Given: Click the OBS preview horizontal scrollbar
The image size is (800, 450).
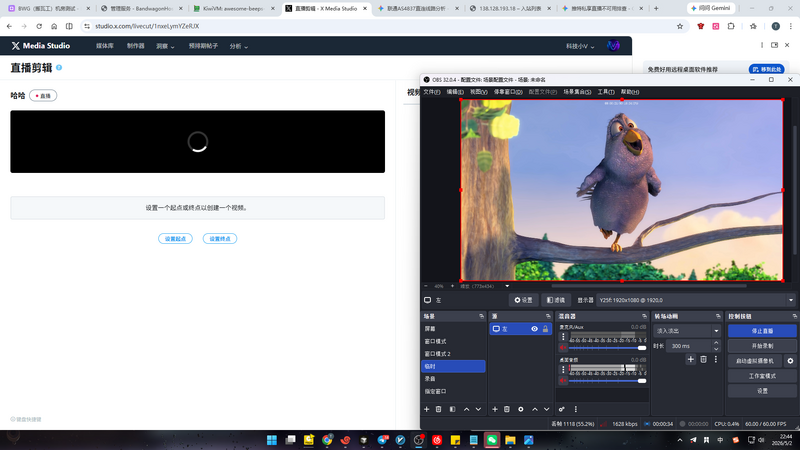Looking at the screenshot, I should [648, 286].
